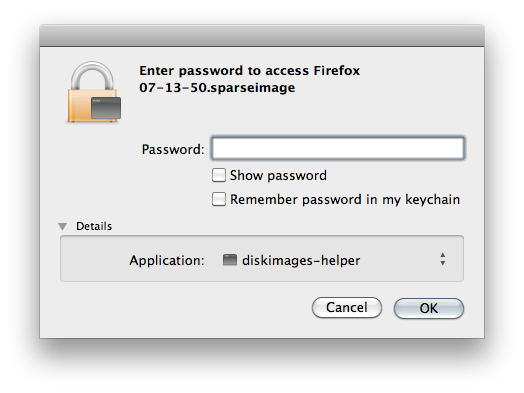Enable the Show password checkbox
Screen dimensions: 524x393
coord(219,175)
